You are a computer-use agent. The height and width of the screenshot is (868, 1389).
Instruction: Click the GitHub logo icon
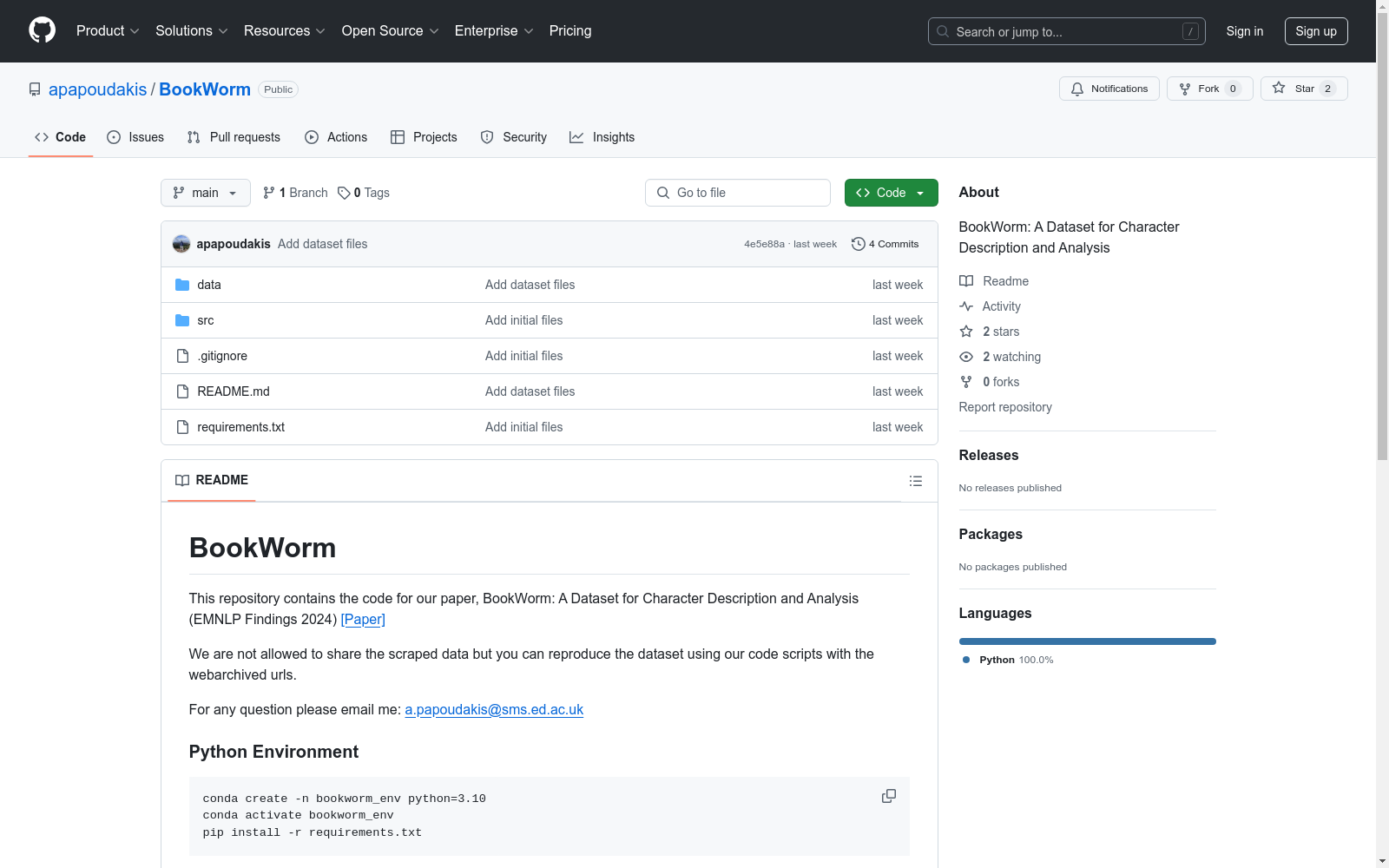[x=42, y=30]
